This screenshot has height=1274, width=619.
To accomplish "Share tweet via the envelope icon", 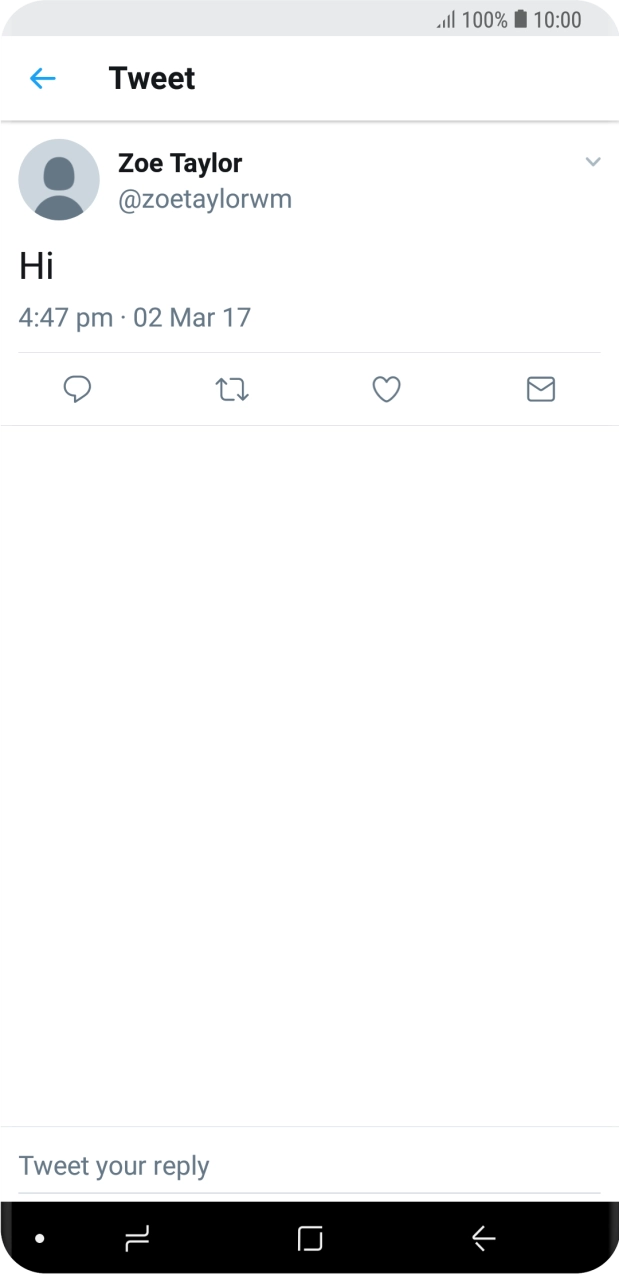I will [540, 389].
